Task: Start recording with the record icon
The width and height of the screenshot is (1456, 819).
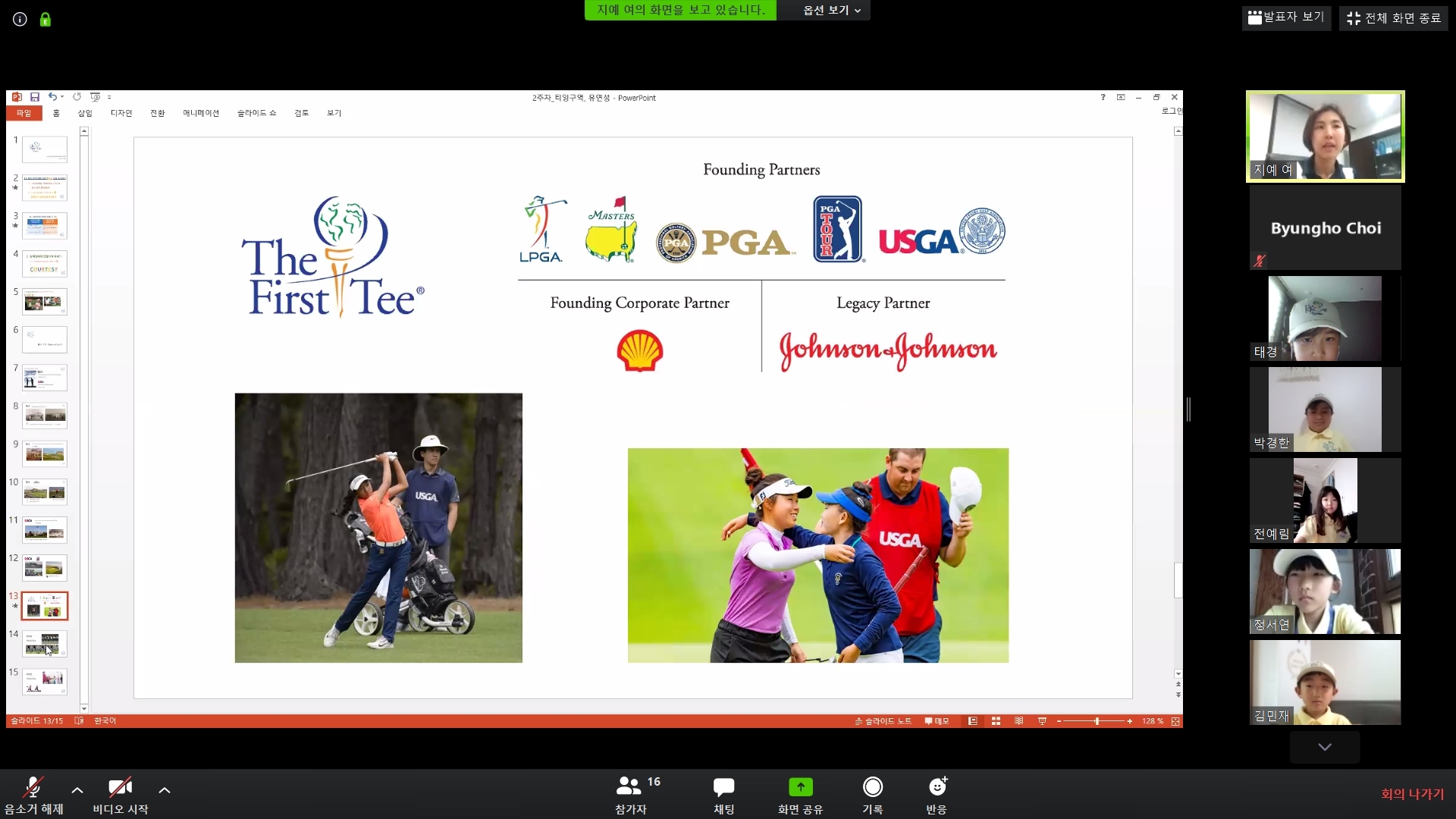Action: coord(872,787)
